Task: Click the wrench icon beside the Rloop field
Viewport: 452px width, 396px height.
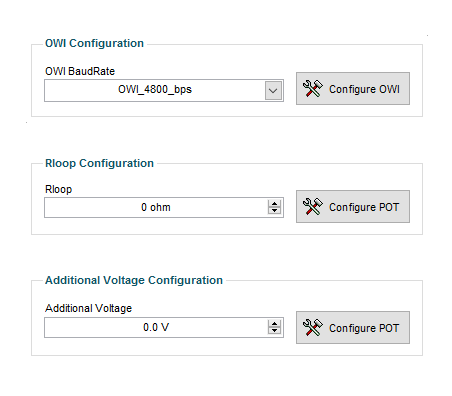Action: [x=313, y=207]
